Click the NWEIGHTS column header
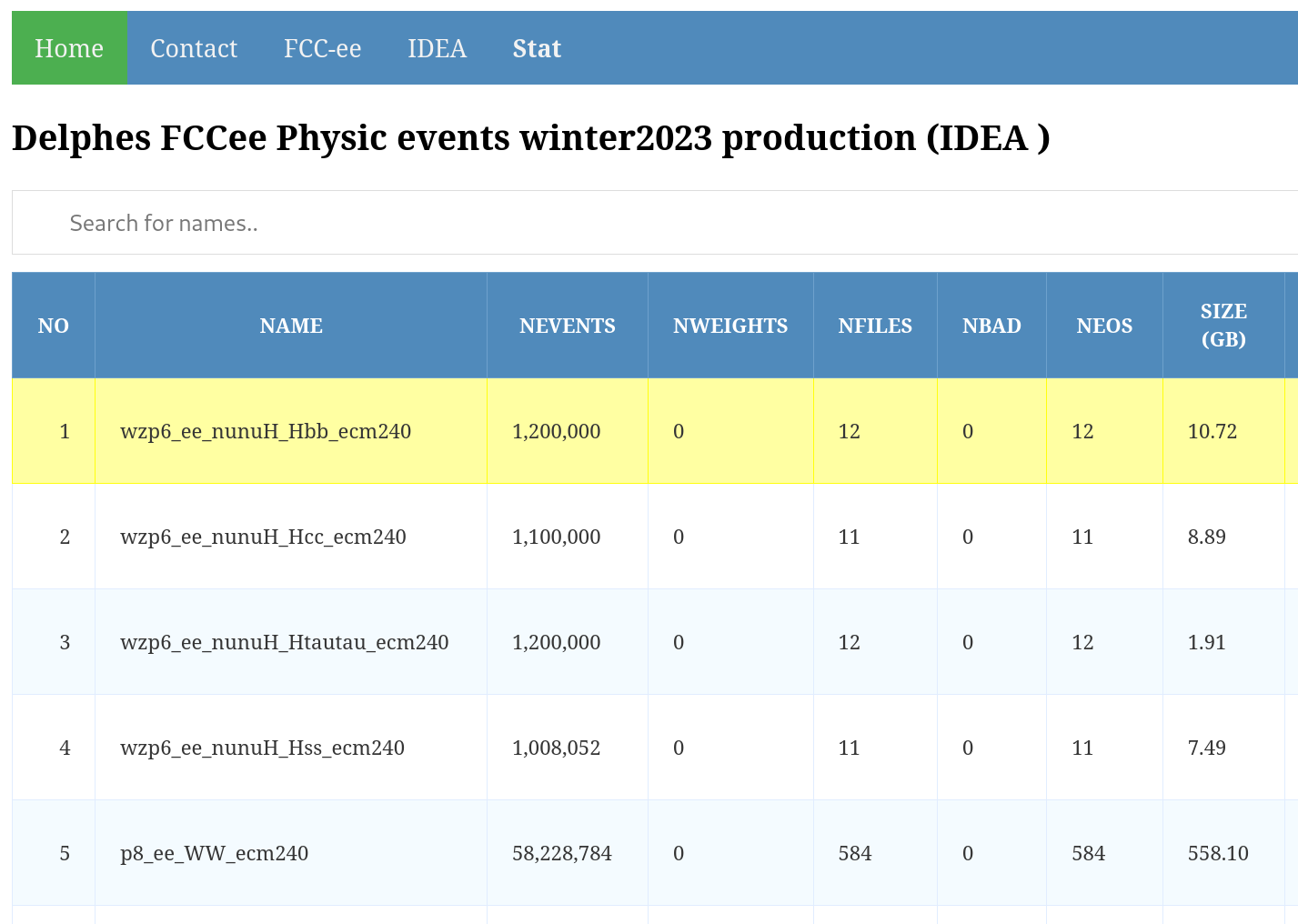Image resolution: width=1298 pixels, height=924 pixels. pos(730,326)
